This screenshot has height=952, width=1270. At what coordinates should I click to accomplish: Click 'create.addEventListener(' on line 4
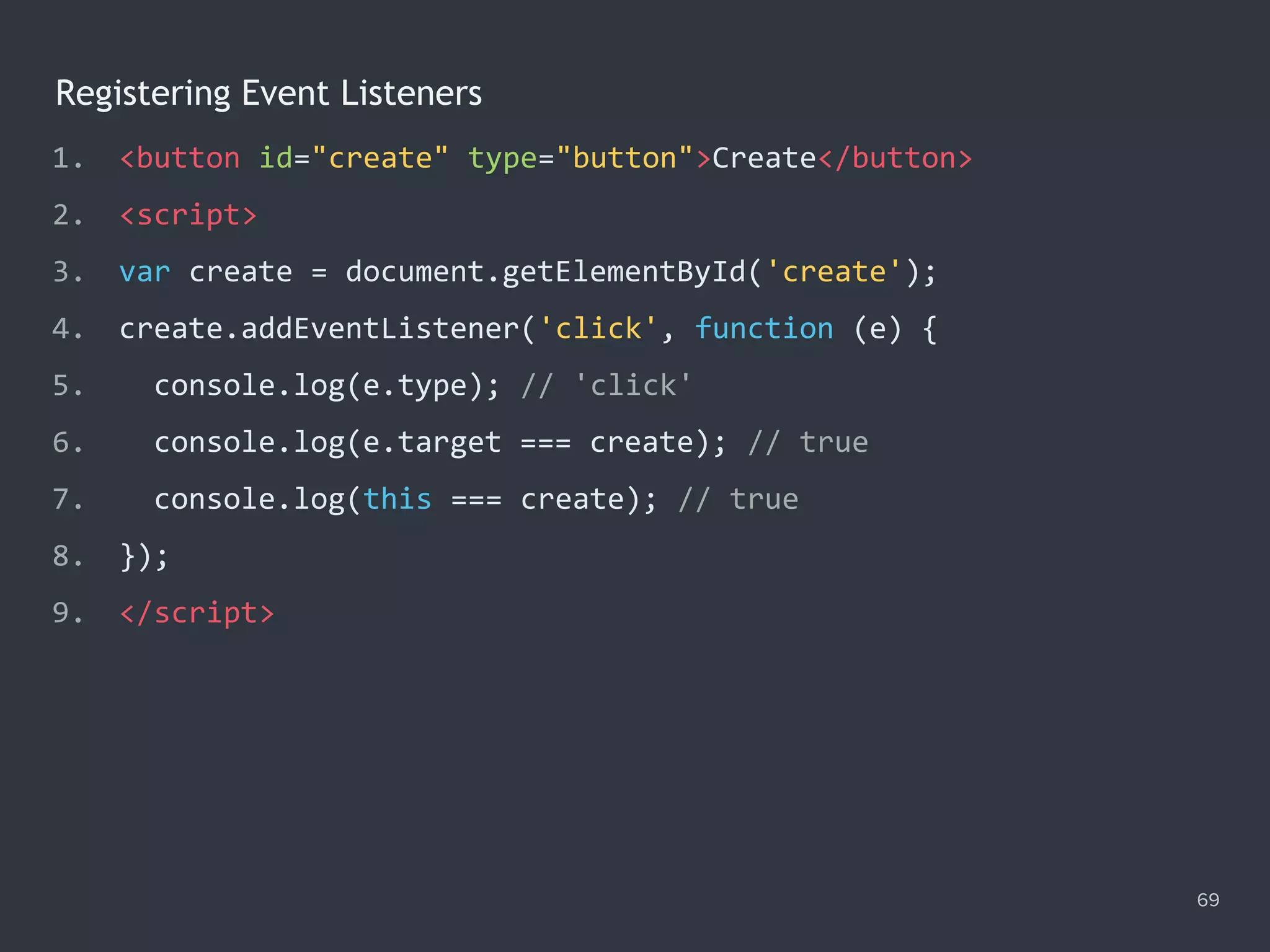click(x=327, y=328)
